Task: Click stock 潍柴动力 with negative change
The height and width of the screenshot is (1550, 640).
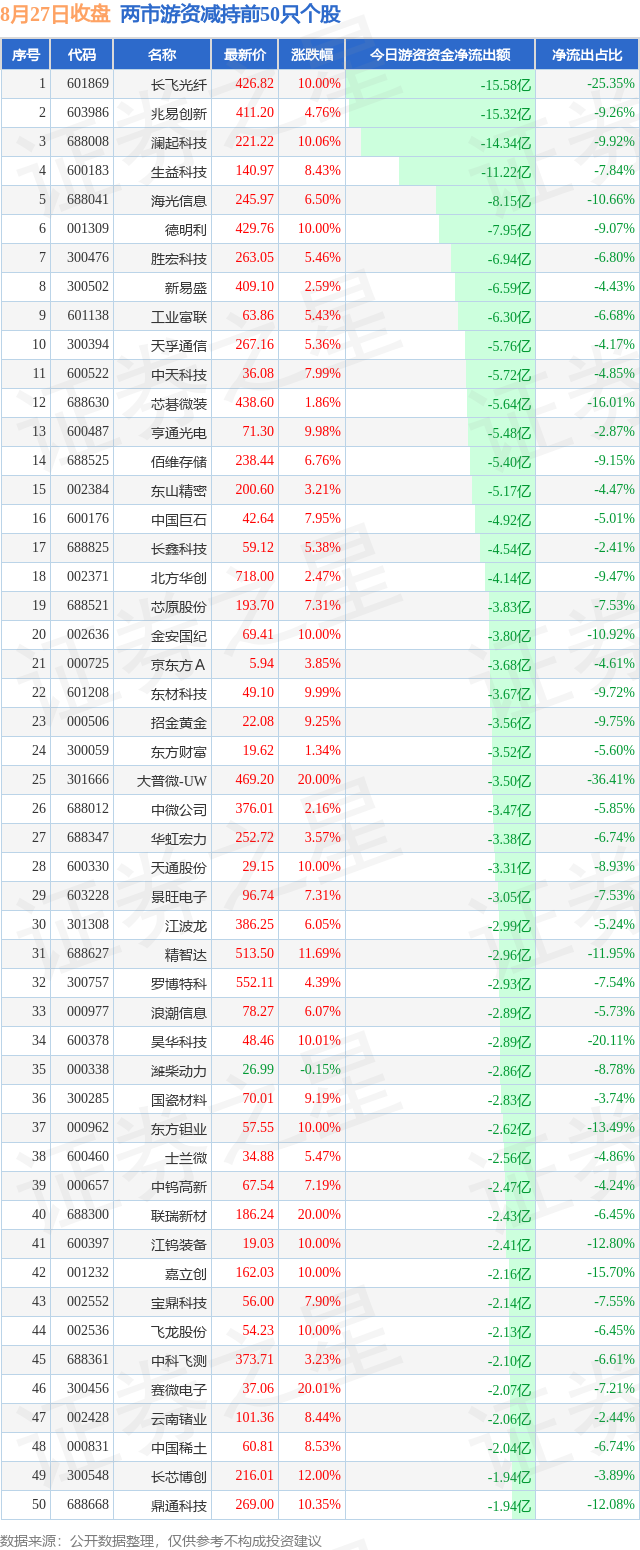Action: coord(178,1070)
